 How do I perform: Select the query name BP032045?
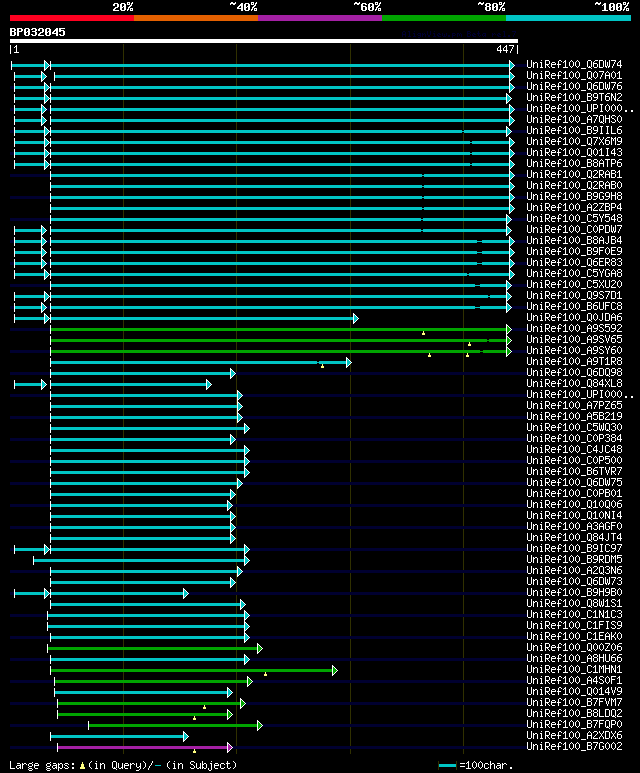click(37, 33)
